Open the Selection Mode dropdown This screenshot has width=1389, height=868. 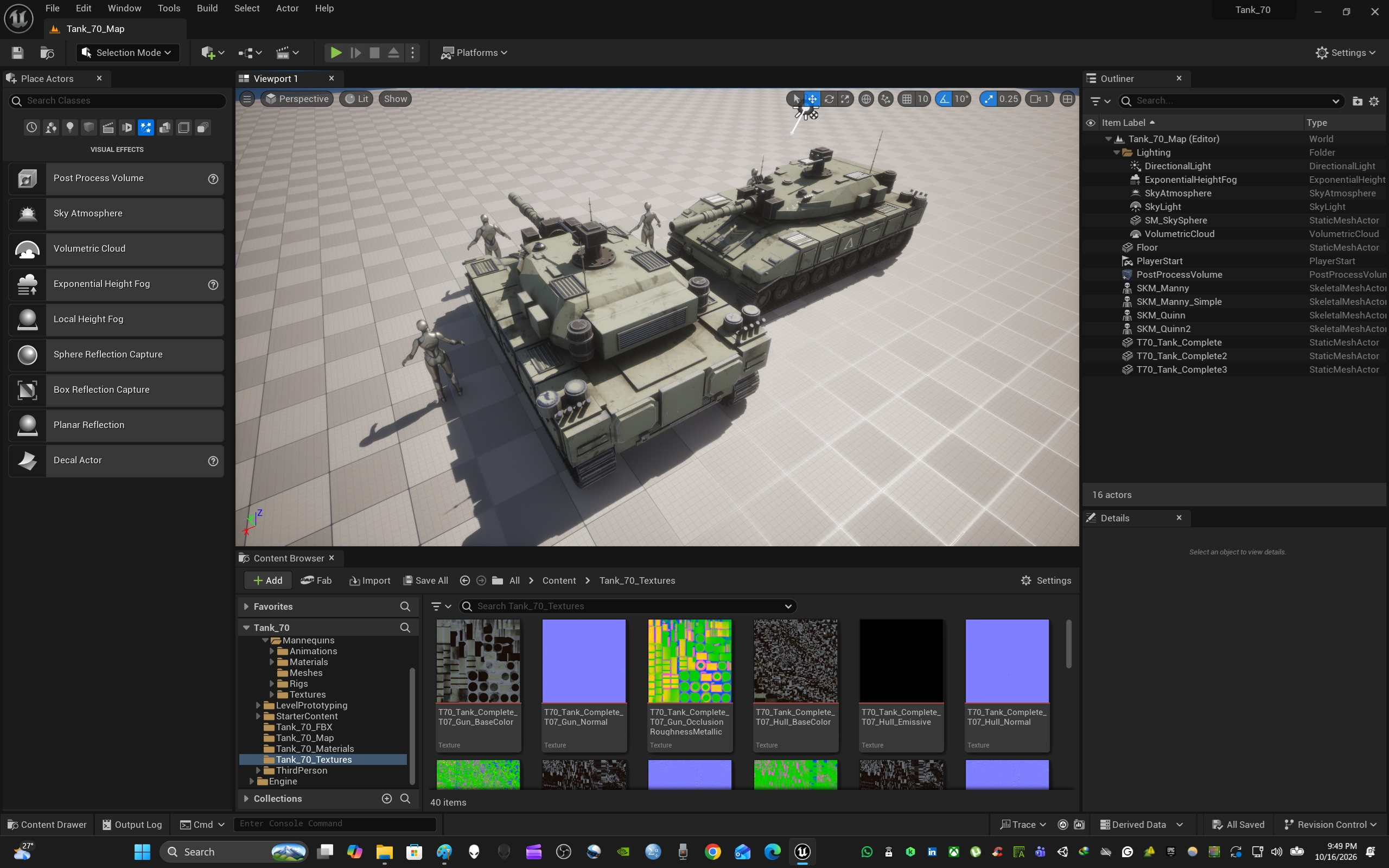128,53
